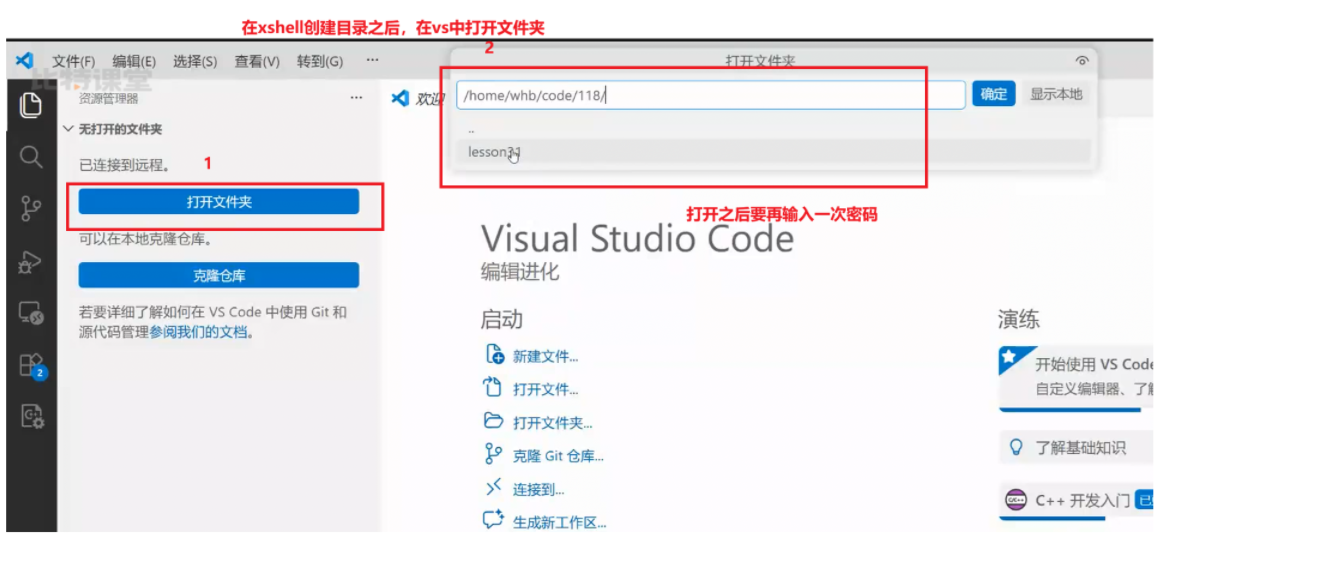The image size is (1317, 564).
Task: Click the lightbulb icon for 了解基础知识
Action: tap(1017, 447)
